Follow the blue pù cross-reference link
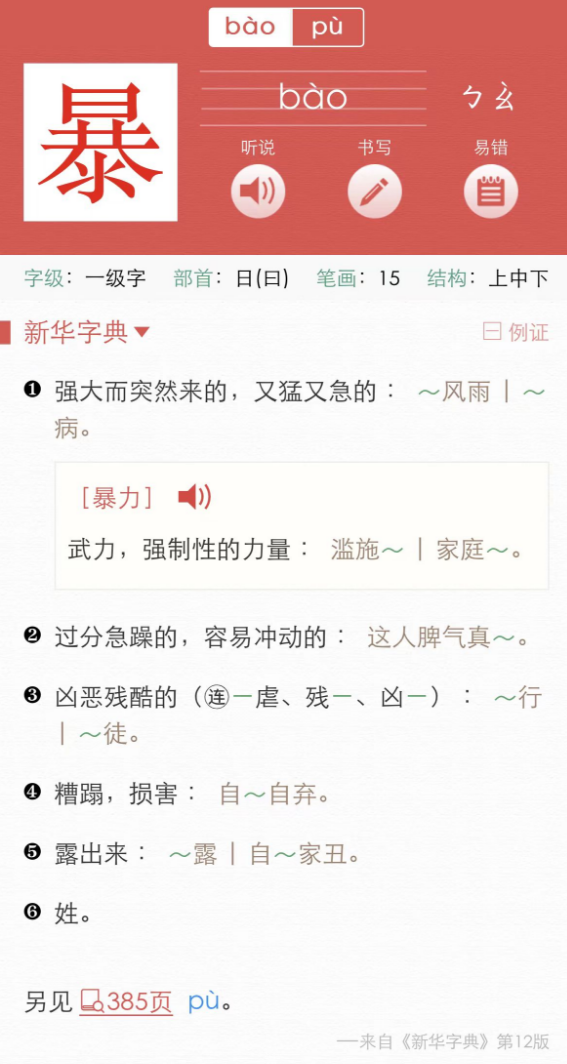This screenshot has width=567, height=1064. [203, 1002]
